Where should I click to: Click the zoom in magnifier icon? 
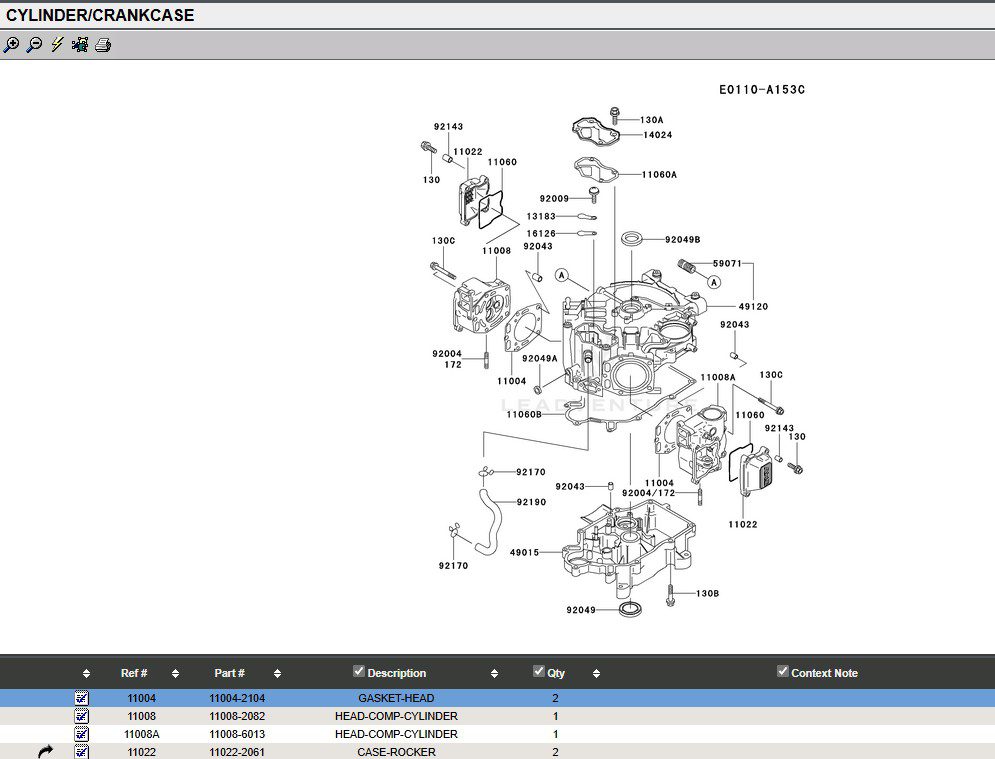[11, 45]
